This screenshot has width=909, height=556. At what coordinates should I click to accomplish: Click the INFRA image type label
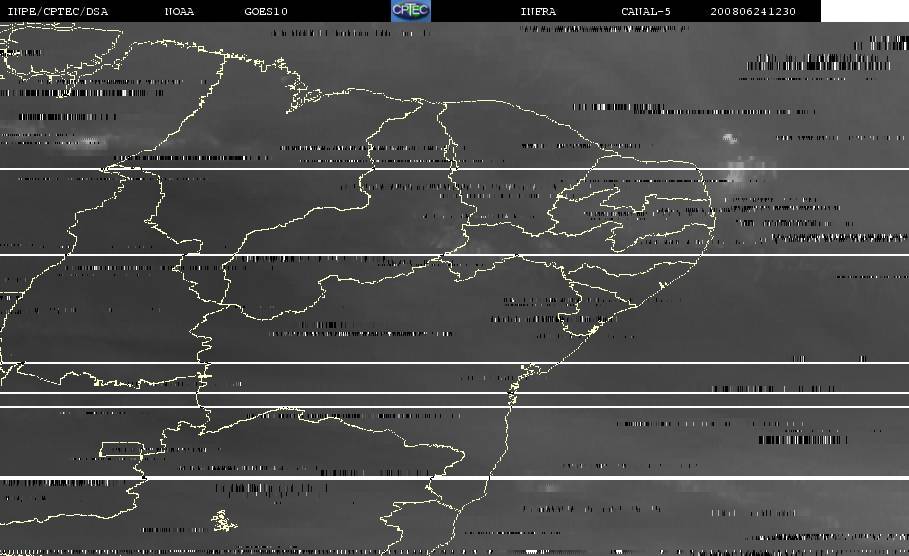point(538,12)
